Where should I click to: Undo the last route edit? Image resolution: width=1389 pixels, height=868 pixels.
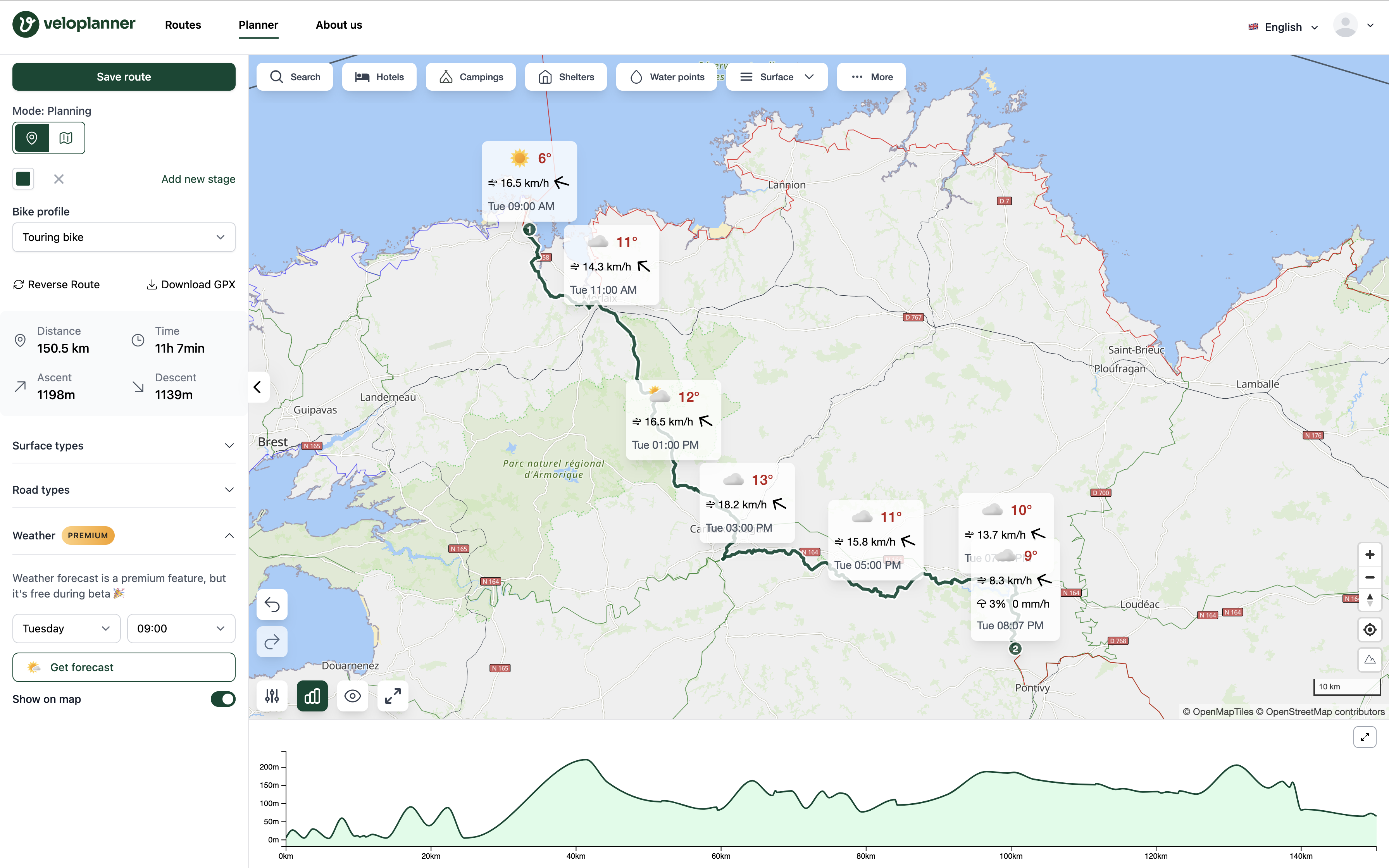(272, 604)
